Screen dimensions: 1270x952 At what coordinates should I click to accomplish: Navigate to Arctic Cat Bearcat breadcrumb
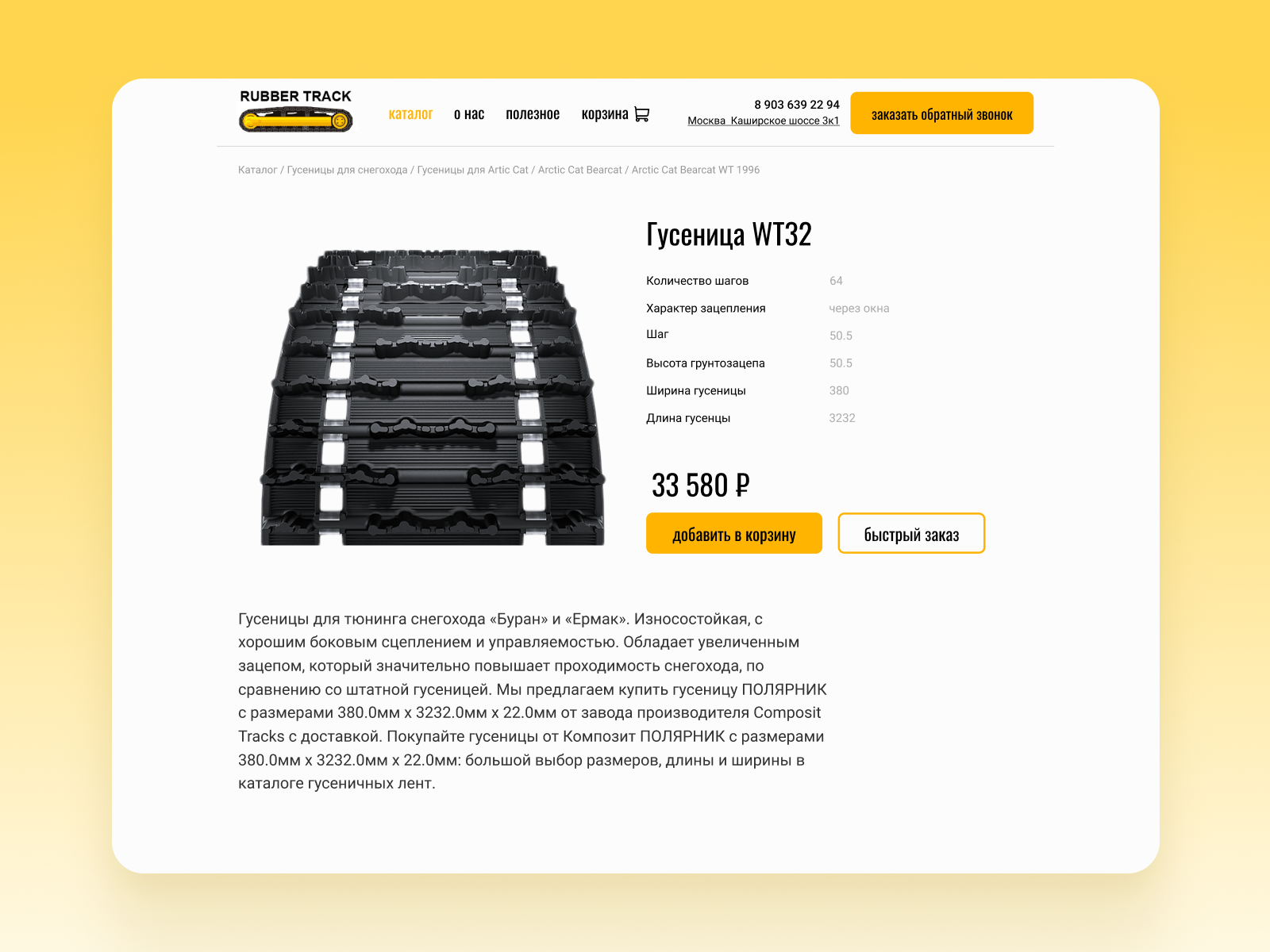pos(580,170)
